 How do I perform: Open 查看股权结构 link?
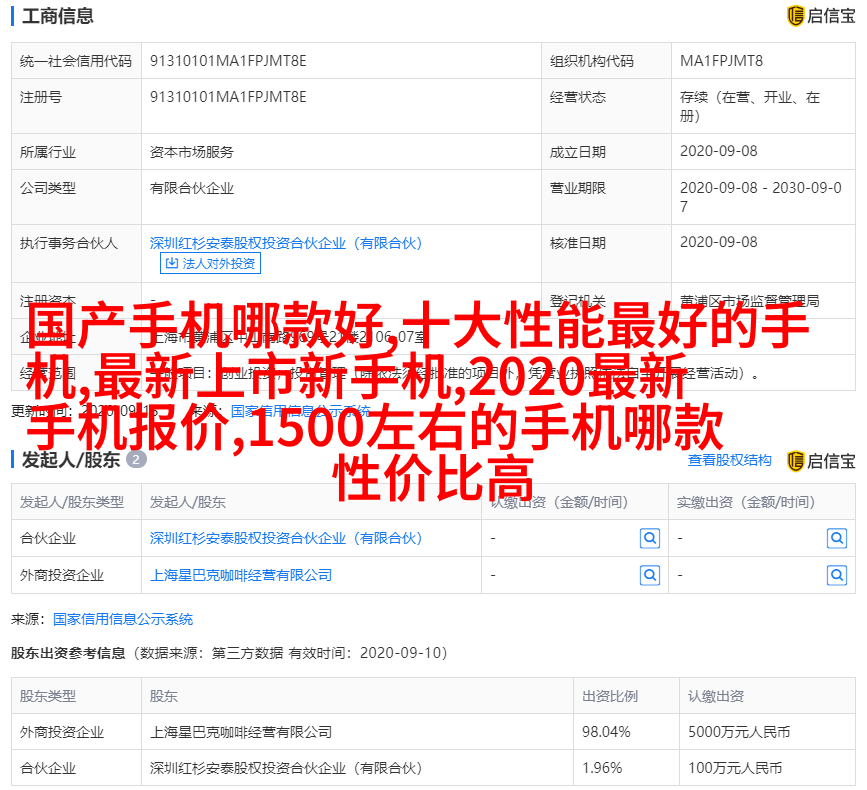click(x=729, y=460)
